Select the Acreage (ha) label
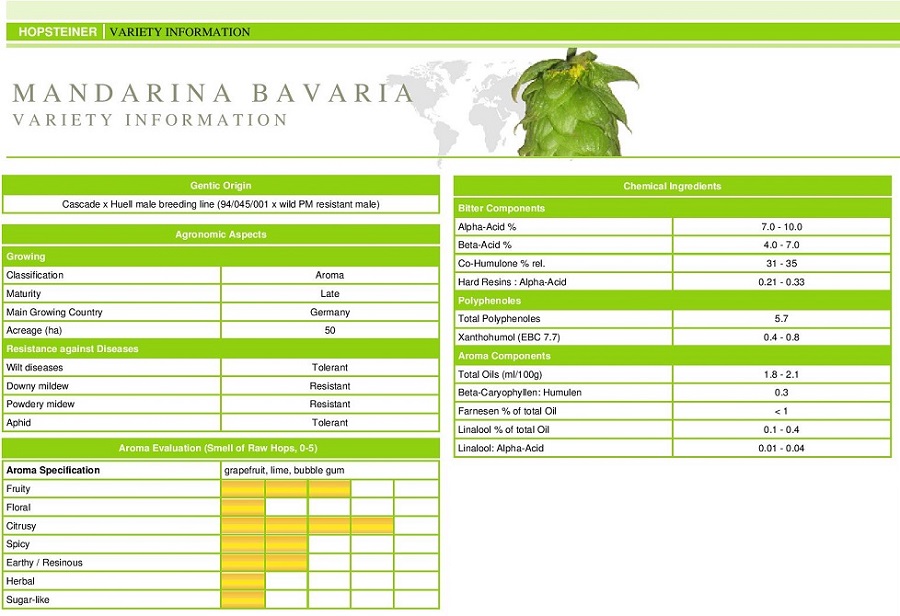900x616 pixels. tap(34, 331)
